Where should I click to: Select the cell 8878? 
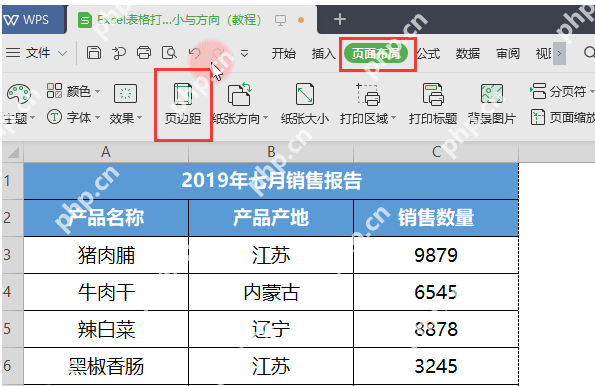[x=436, y=329]
